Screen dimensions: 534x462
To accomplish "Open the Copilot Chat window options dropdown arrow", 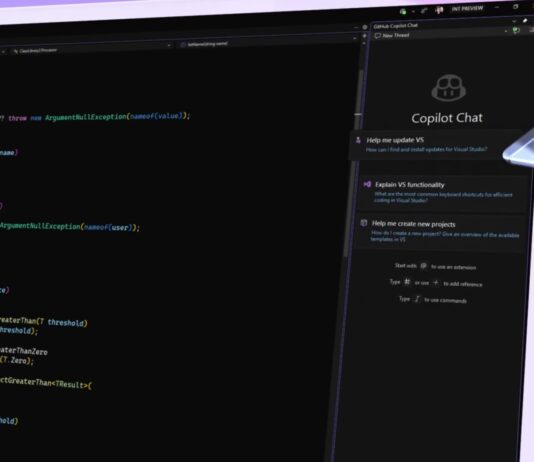I will 514,21.
